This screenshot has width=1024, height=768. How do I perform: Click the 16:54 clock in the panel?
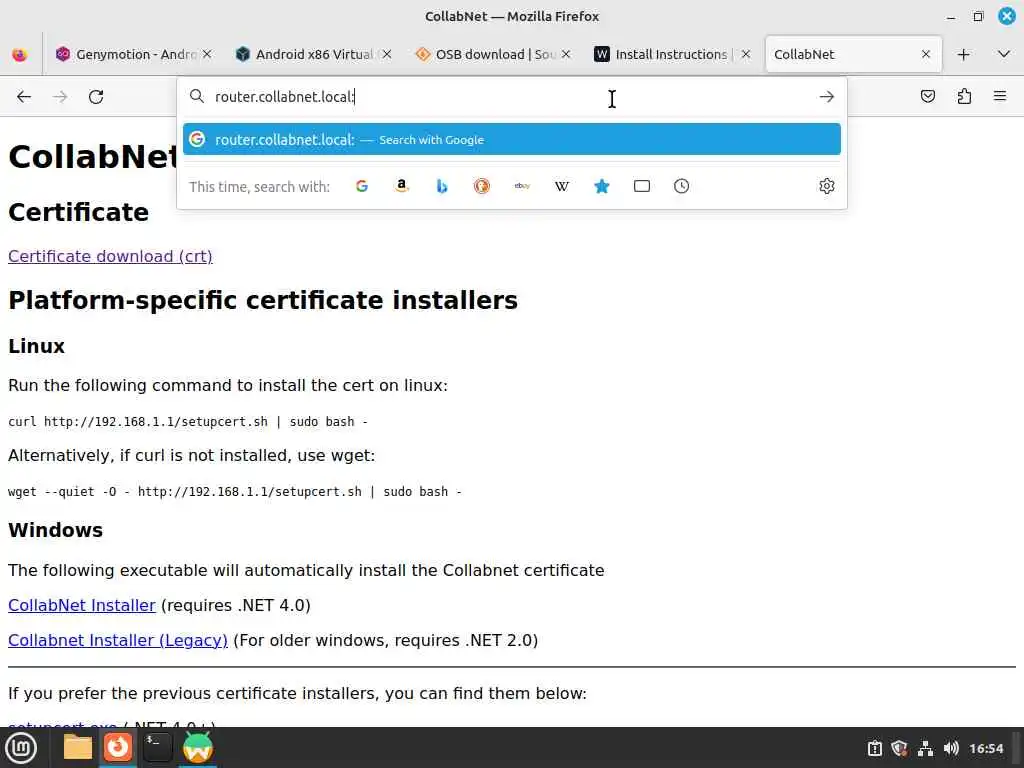986,748
